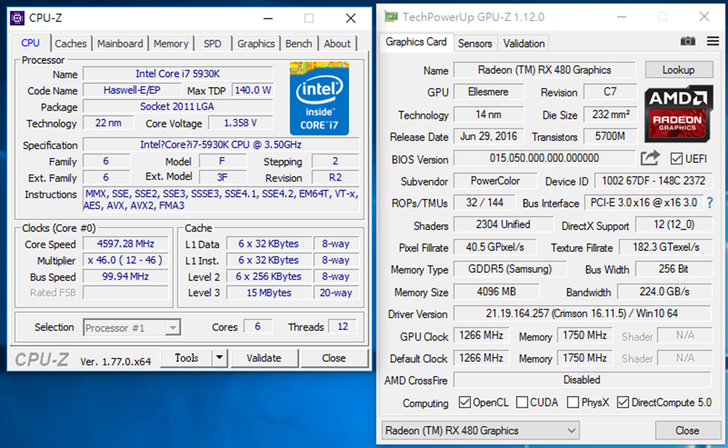This screenshot has width=728, height=448.
Task: Click the GPU Clock value 1266 MHz
Action: 481,335
